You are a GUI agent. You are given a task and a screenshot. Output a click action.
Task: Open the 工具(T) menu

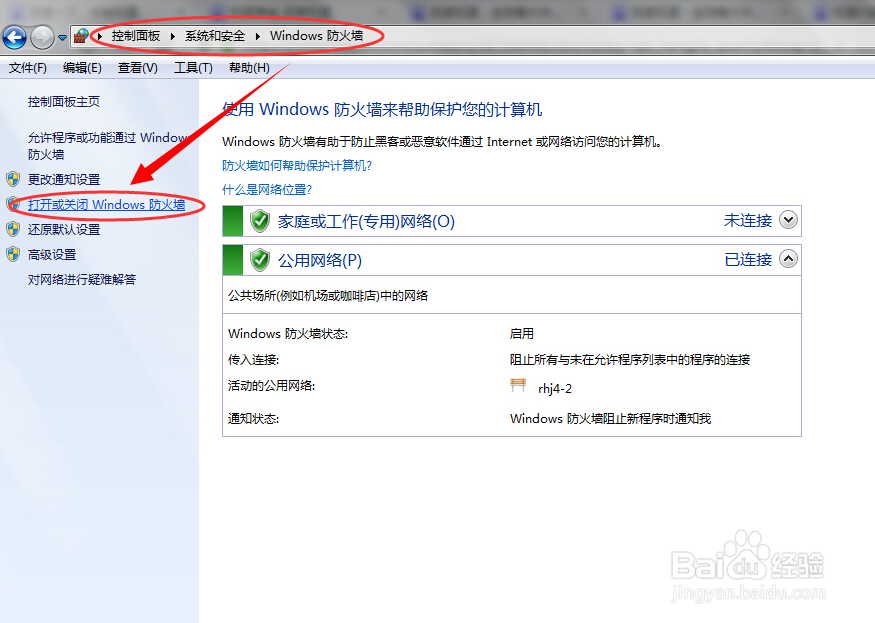(193, 67)
